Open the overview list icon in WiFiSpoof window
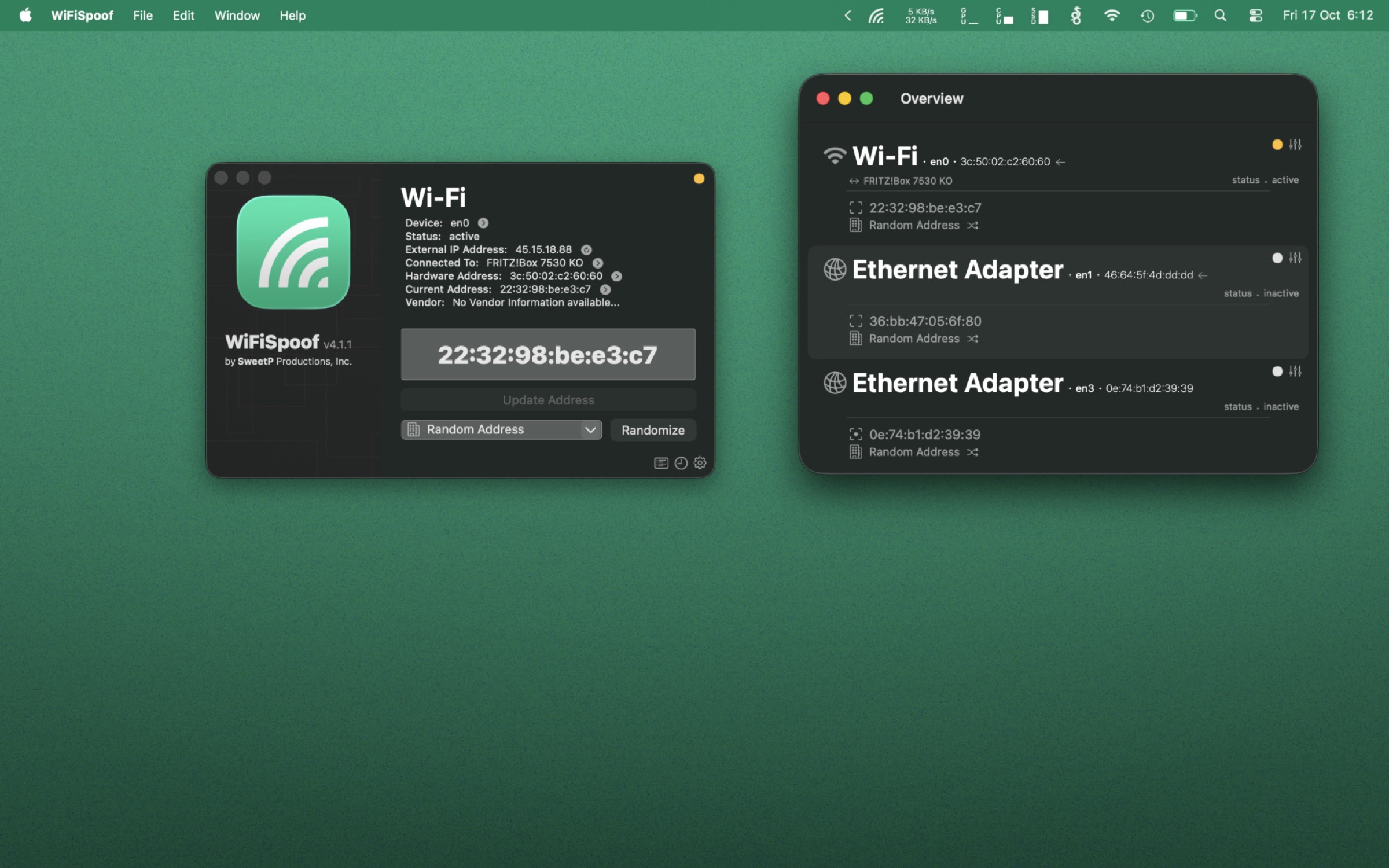 coord(661,463)
